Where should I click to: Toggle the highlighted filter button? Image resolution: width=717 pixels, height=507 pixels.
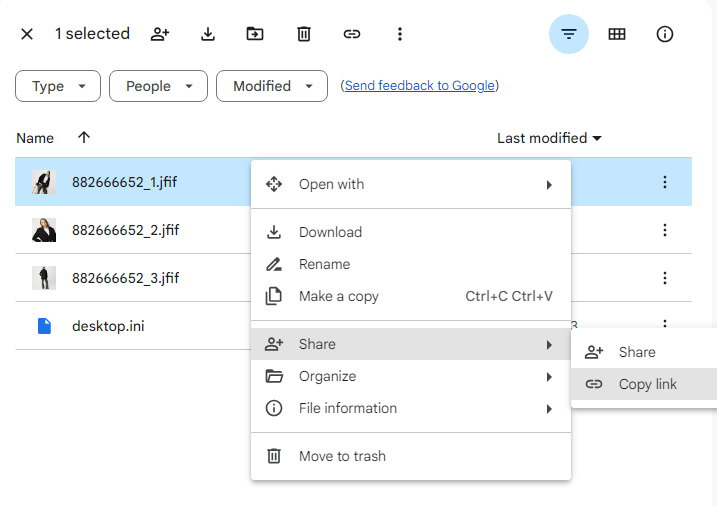point(569,34)
